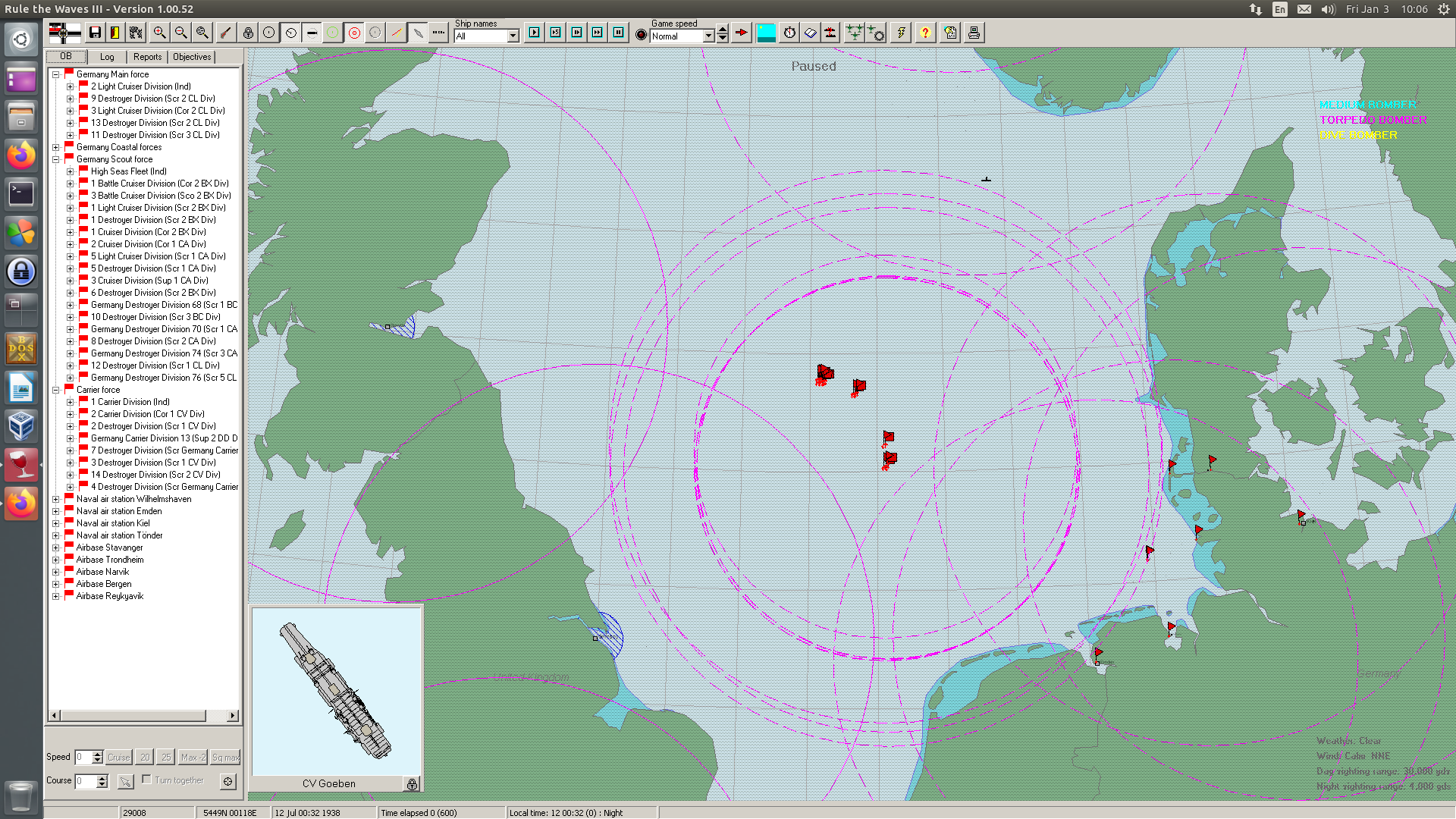
Task: Click the step-forward playback control
Action: pos(577,33)
